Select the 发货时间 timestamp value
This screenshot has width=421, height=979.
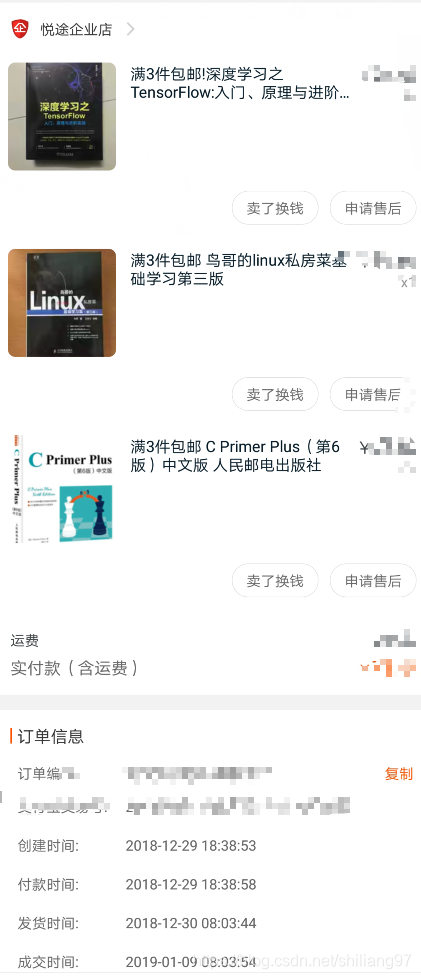click(x=191, y=923)
